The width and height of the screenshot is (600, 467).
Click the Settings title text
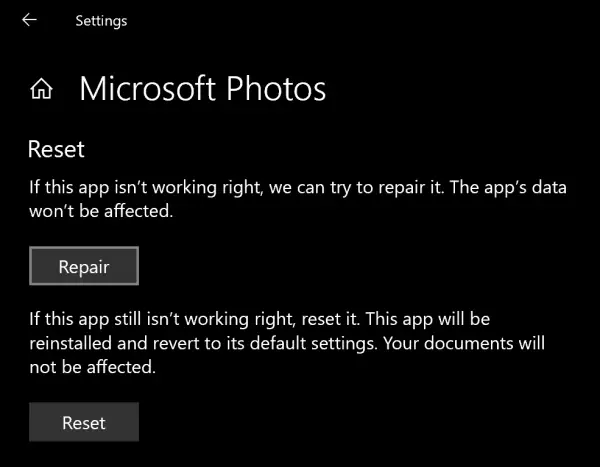tap(101, 21)
